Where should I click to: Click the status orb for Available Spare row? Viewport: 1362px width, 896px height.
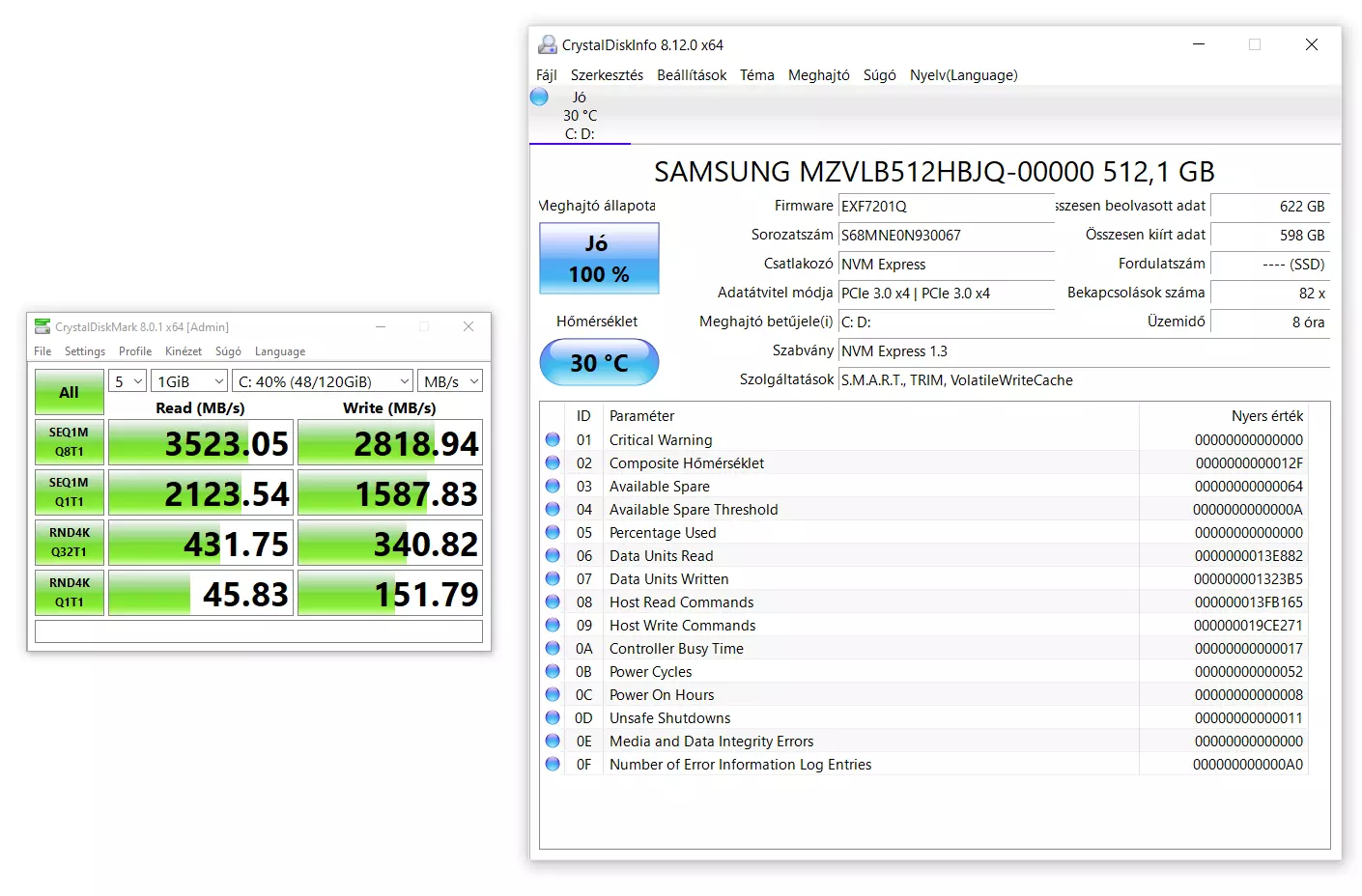pos(553,486)
